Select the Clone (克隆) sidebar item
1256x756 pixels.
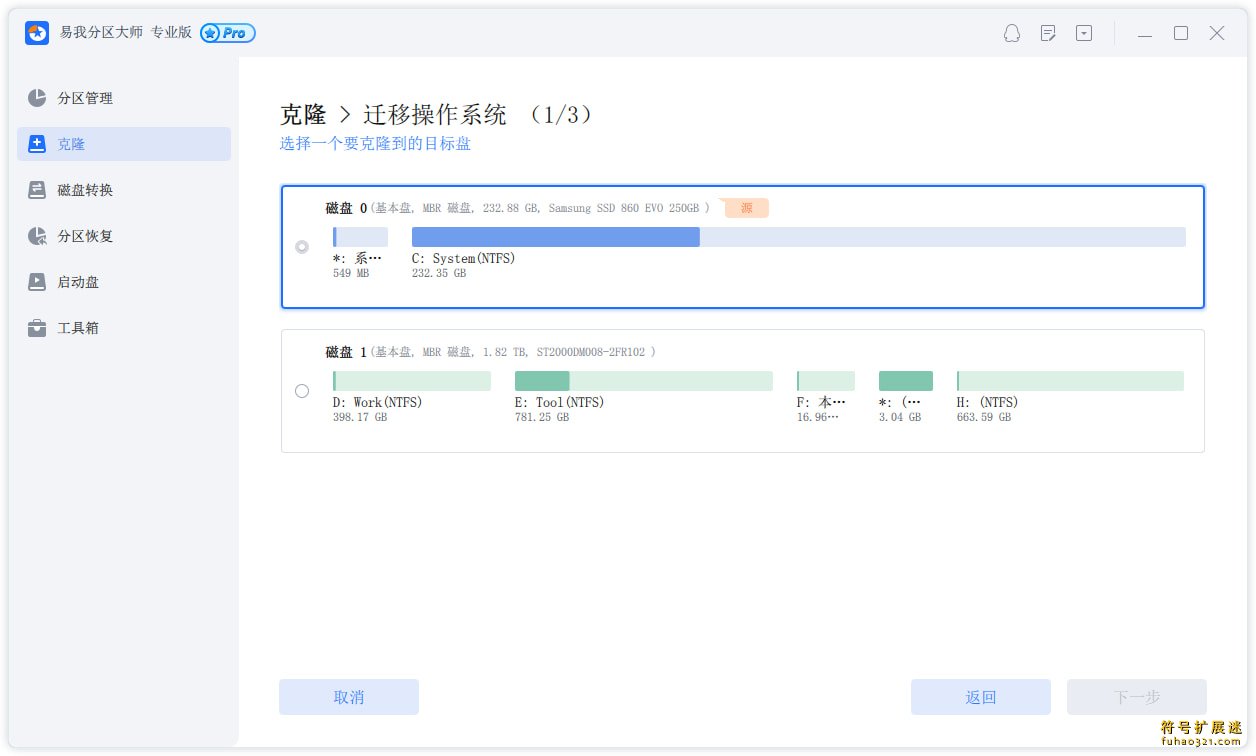124,144
